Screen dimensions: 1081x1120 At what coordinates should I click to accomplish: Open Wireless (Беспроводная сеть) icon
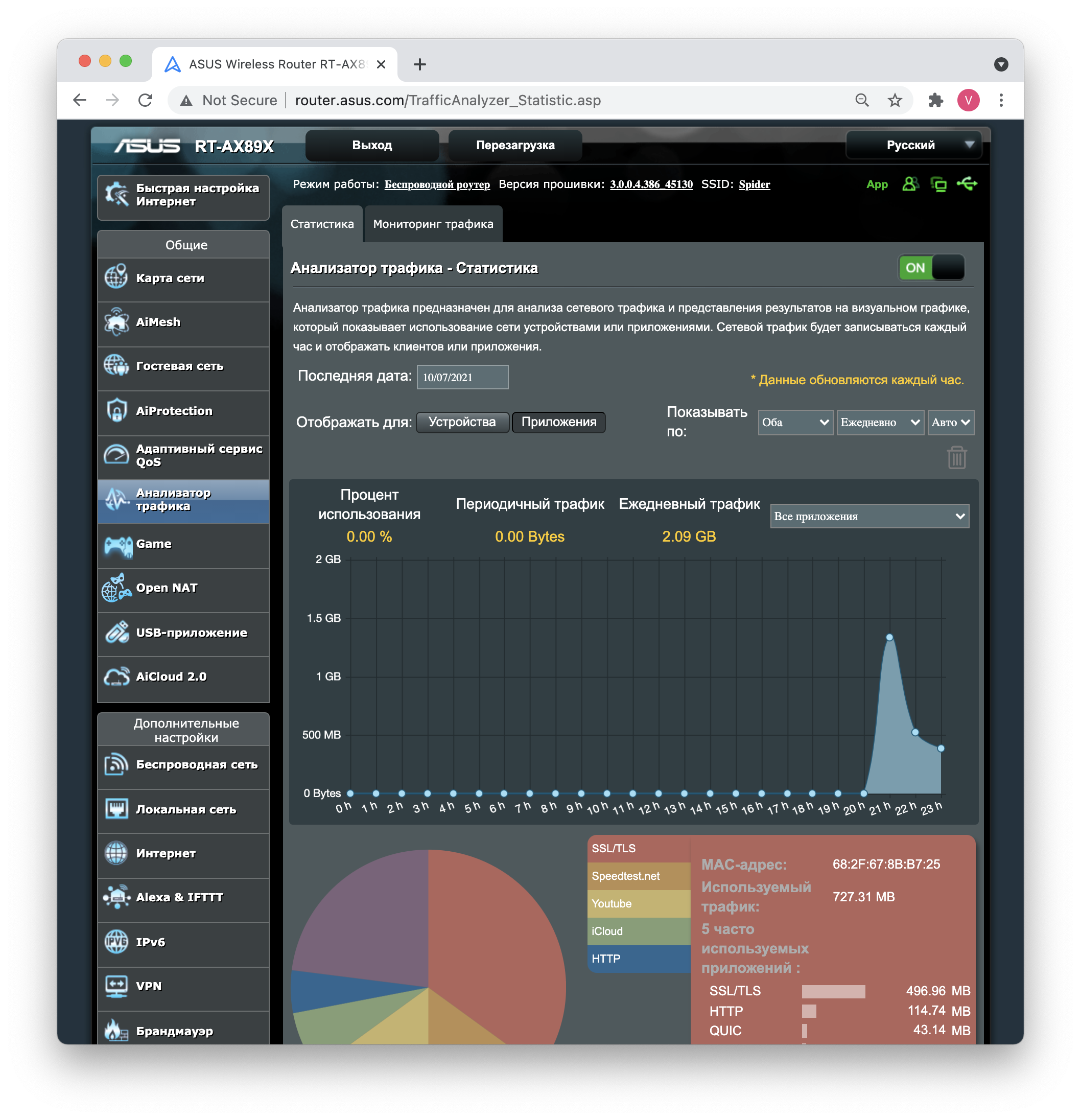pyautogui.click(x=116, y=765)
